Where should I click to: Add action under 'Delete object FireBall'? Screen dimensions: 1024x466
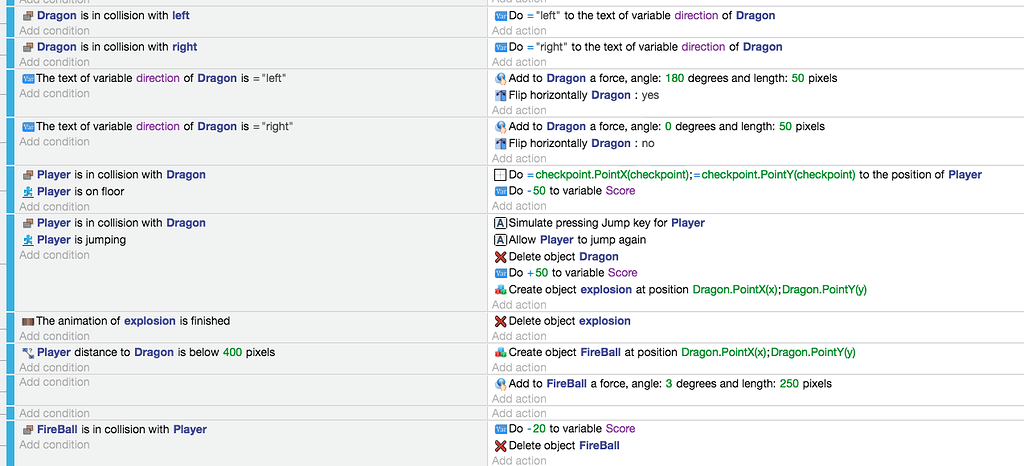click(519, 461)
